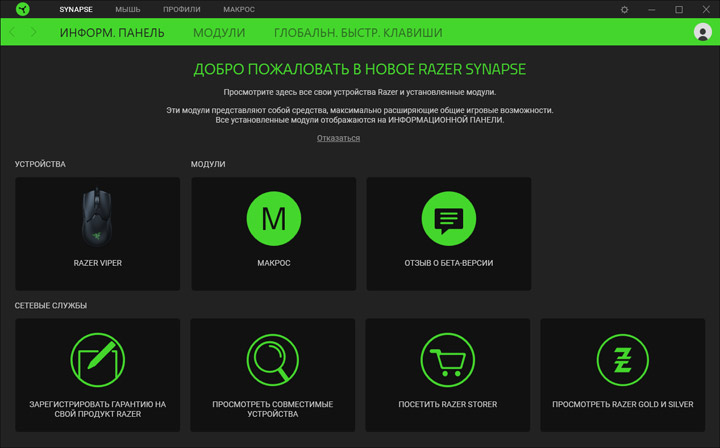This screenshot has height=448, width=720.
Task: Maximize the Synapse window
Action: [679, 9]
